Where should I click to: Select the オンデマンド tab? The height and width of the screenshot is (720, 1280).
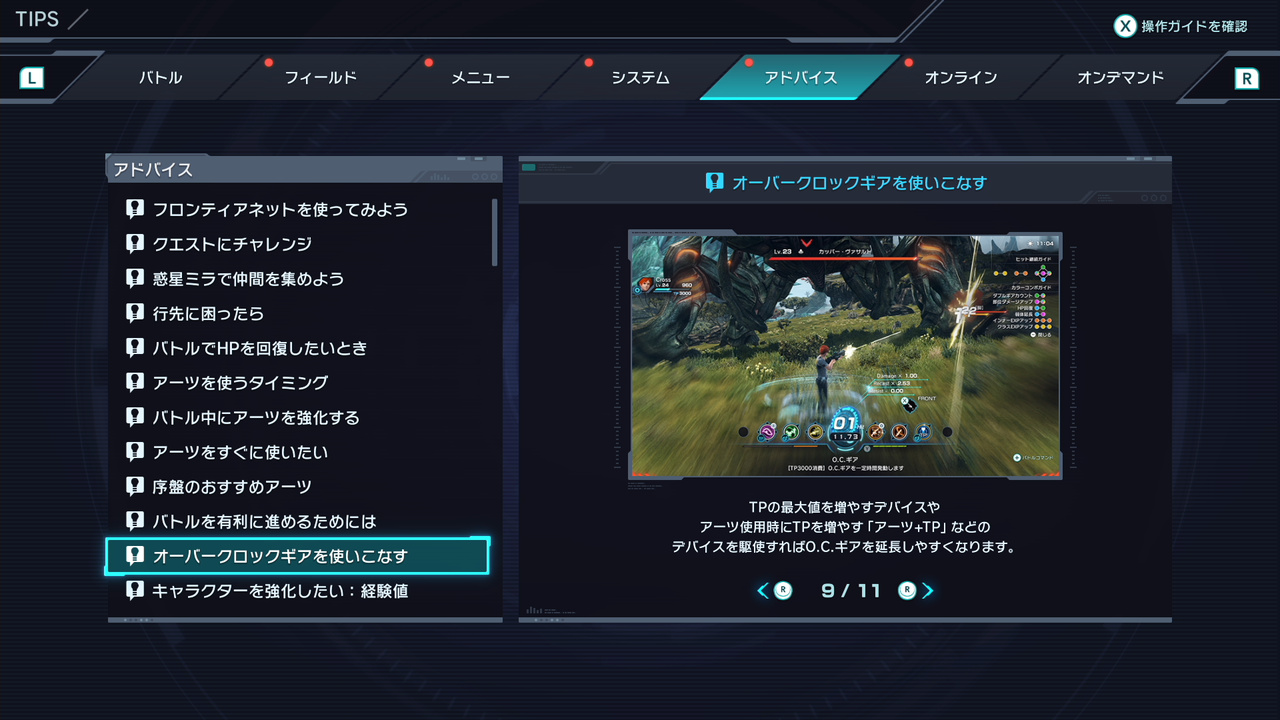(1120, 77)
